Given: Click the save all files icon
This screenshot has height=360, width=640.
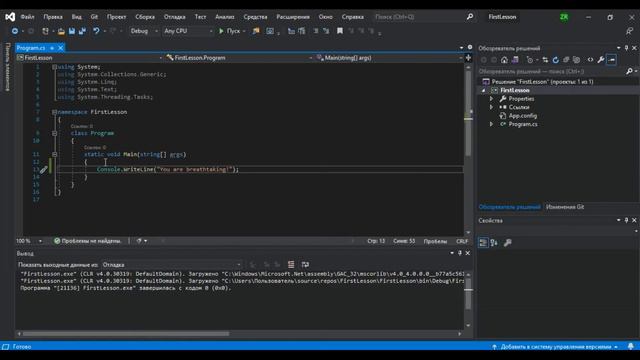Looking at the screenshot, I should click(x=82, y=31).
